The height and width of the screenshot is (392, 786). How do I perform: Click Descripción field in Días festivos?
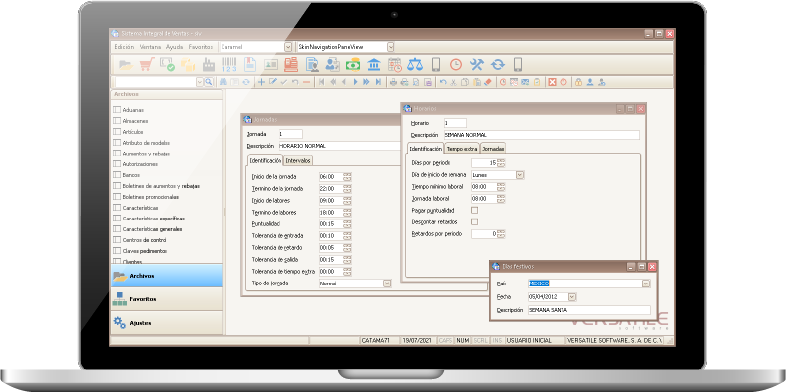click(589, 310)
